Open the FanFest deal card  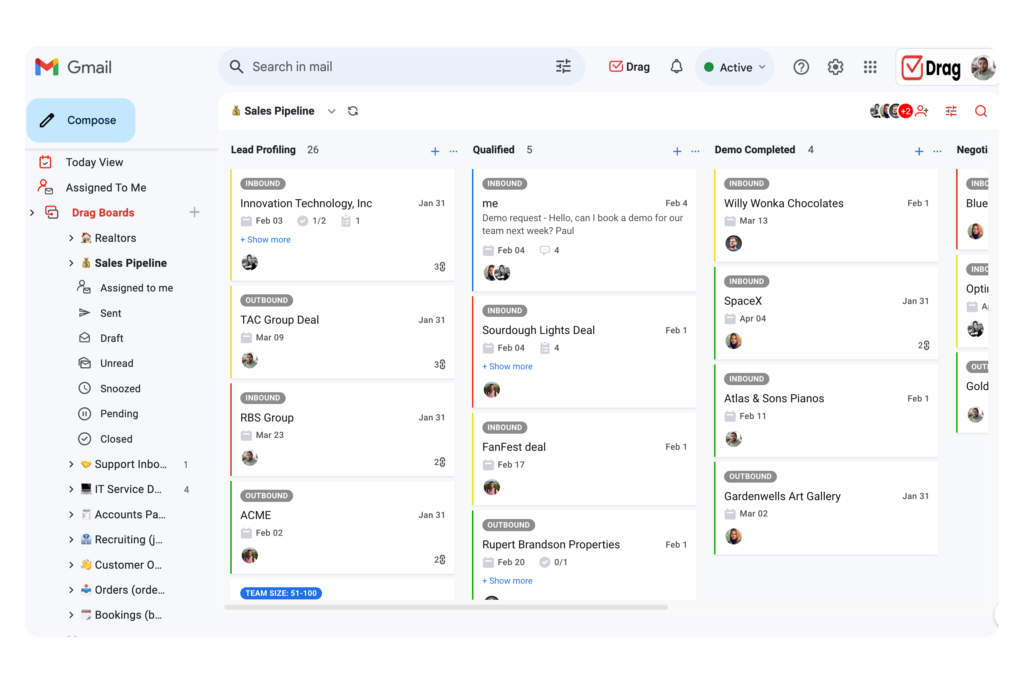click(x=584, y=459)
